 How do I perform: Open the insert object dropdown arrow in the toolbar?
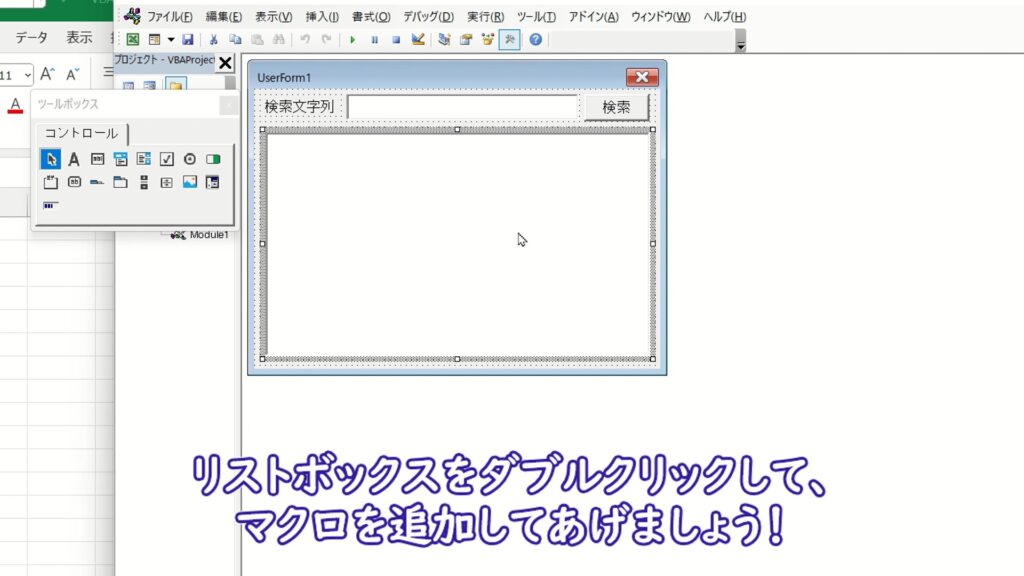(x=171, y=40)
